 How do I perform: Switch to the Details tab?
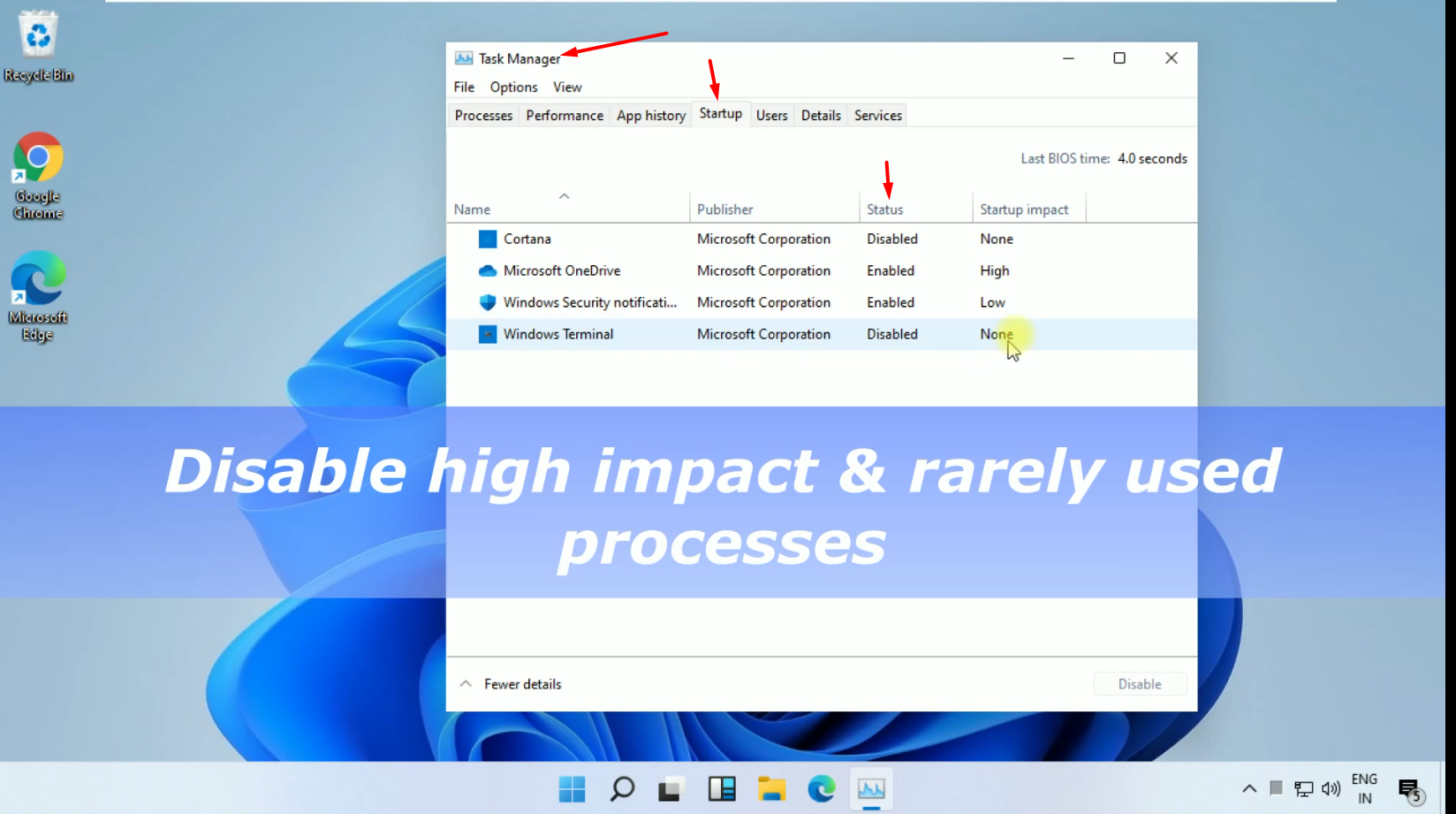pos(821,115)
